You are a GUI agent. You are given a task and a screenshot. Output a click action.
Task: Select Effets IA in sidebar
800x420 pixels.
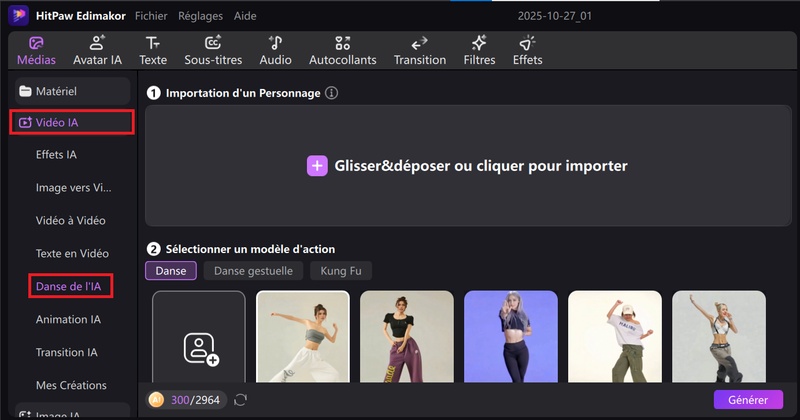56,155
